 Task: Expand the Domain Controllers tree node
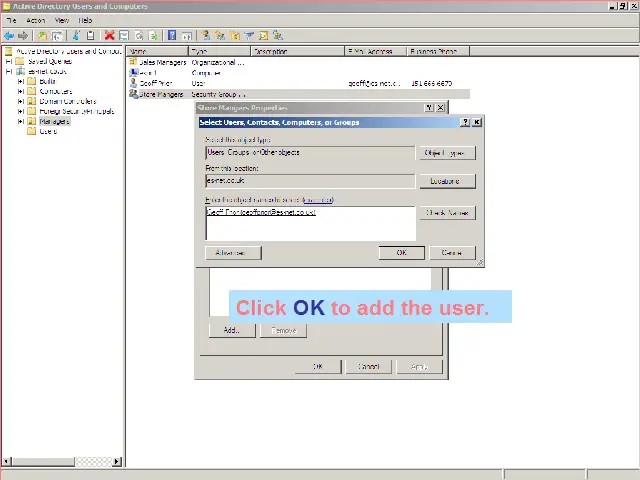(x=20, y=101)
